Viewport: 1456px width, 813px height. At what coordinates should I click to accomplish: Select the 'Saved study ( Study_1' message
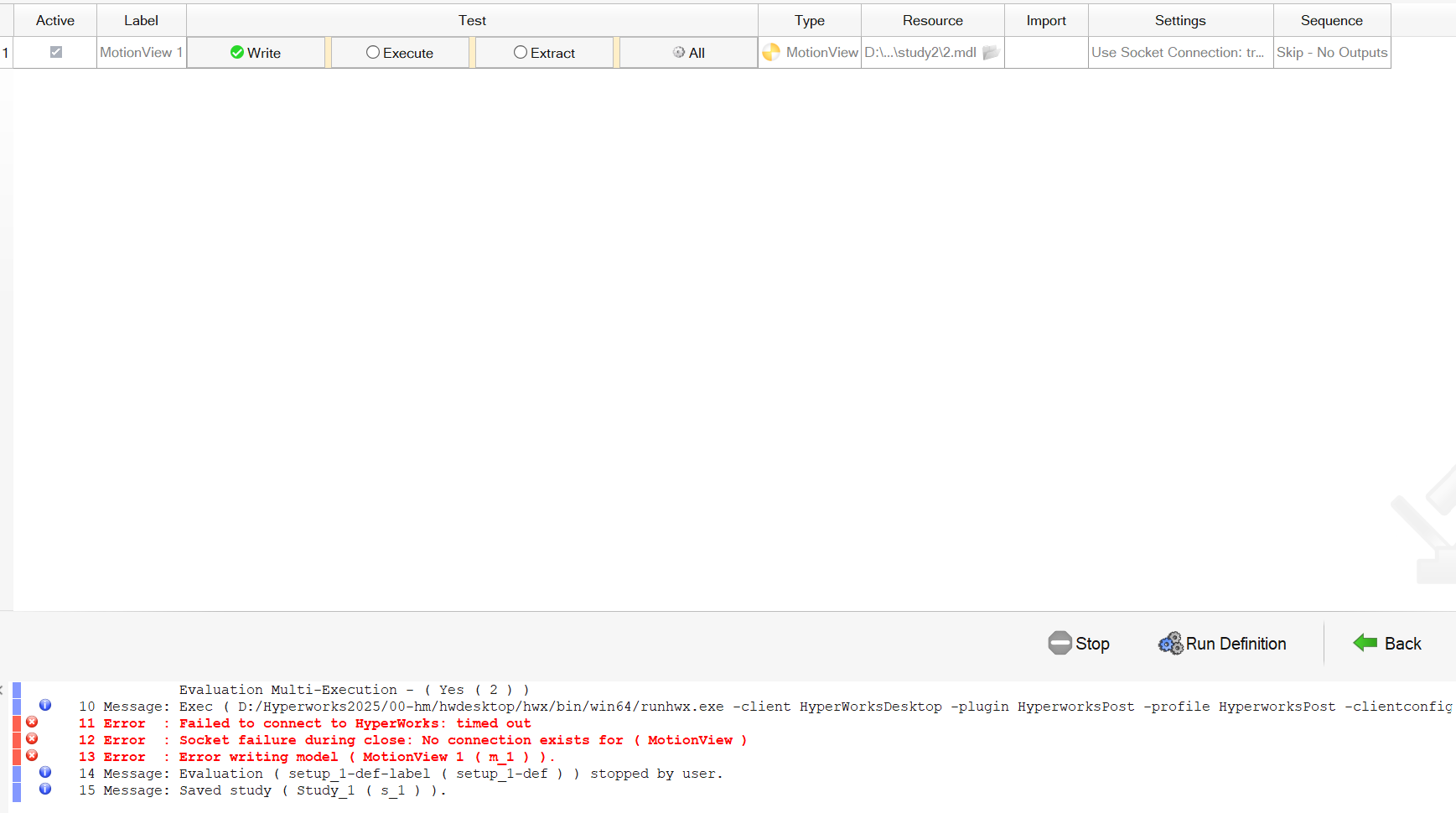point(313,790)
